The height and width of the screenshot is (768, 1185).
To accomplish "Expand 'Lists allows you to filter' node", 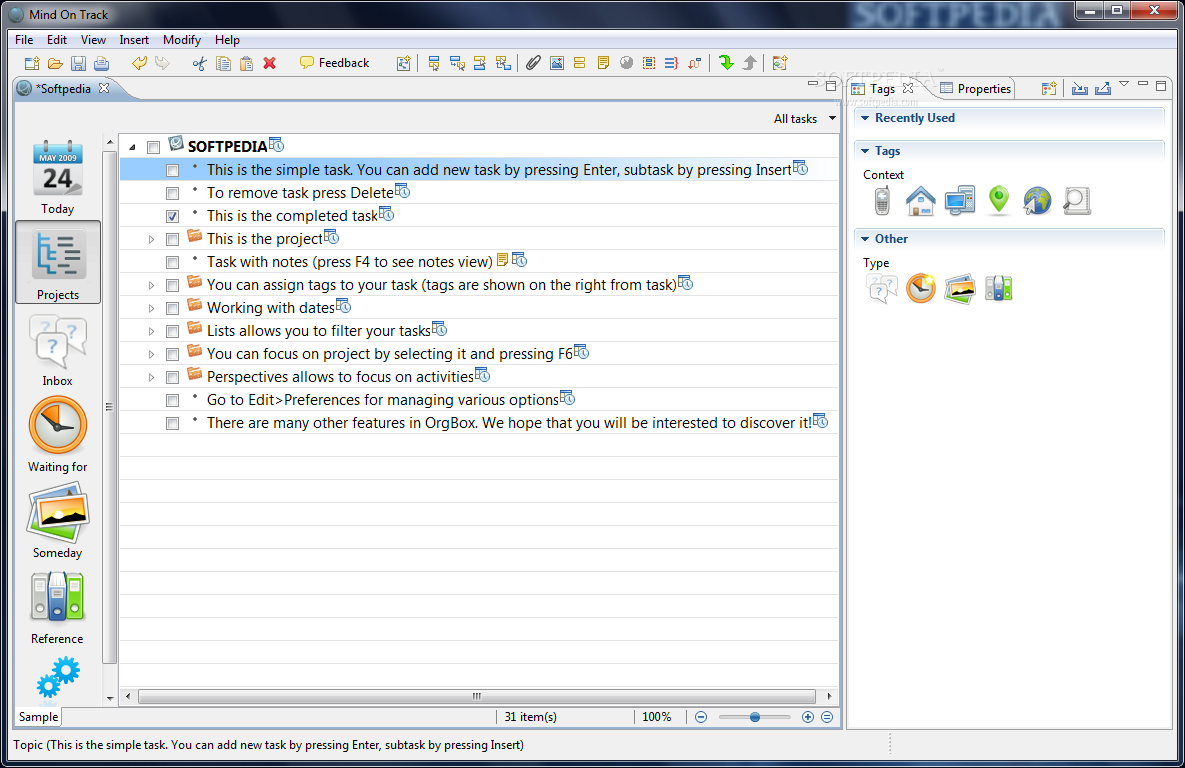I will (151, 331).
